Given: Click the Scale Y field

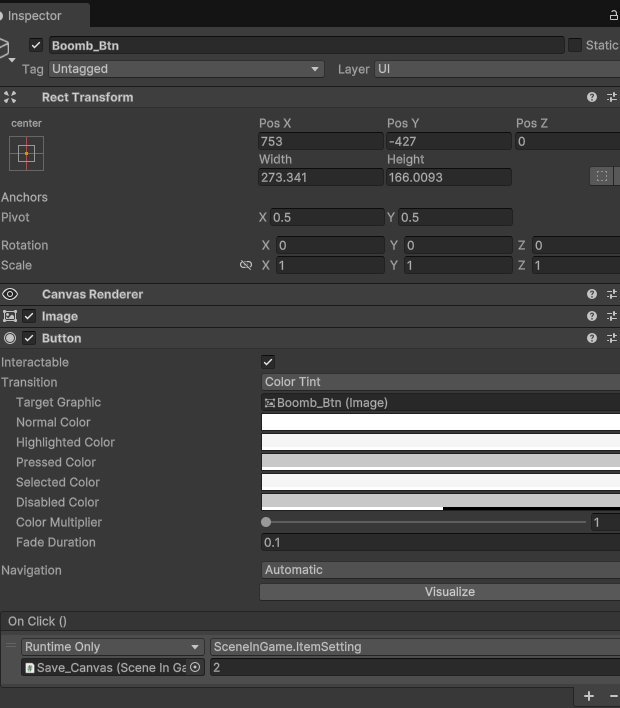Looking at the screenshot, I should pyautogui.click(x=458, y=265).
